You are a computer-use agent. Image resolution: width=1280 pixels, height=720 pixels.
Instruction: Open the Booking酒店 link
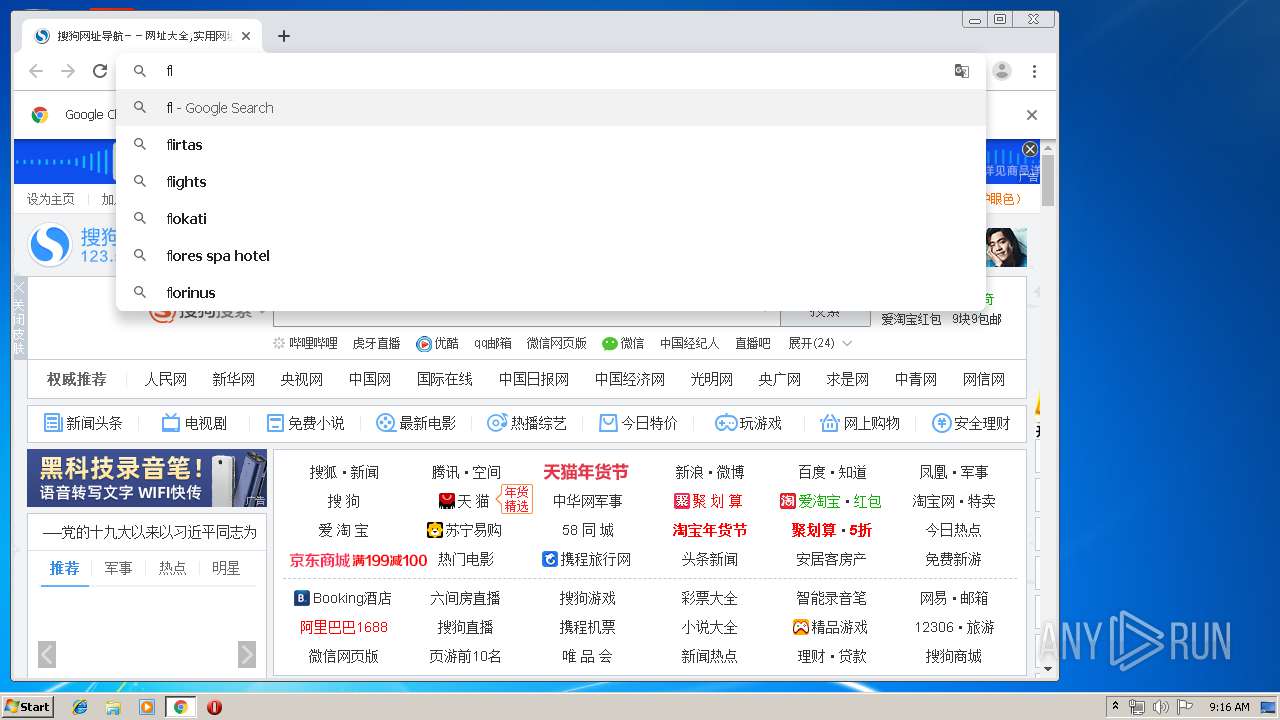tap(343, 598)
